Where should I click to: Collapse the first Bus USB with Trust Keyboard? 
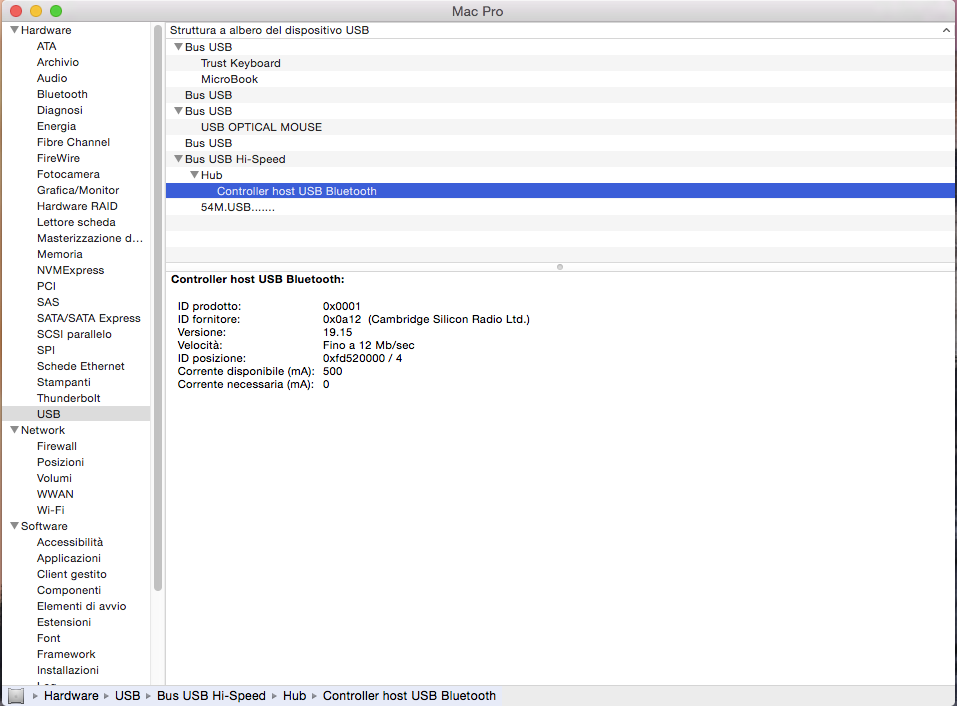(x=178, y=46)
